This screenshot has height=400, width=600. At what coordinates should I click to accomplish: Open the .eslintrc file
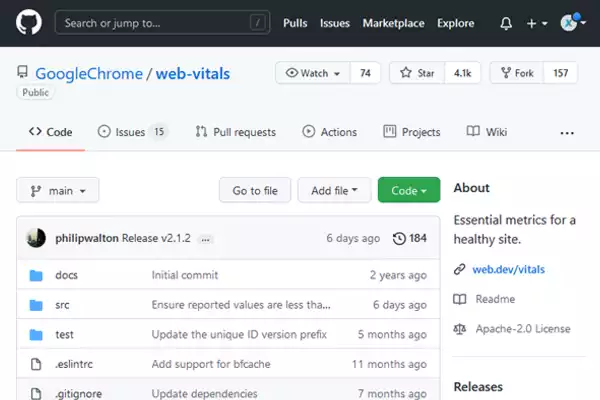(x=74, y=364)
